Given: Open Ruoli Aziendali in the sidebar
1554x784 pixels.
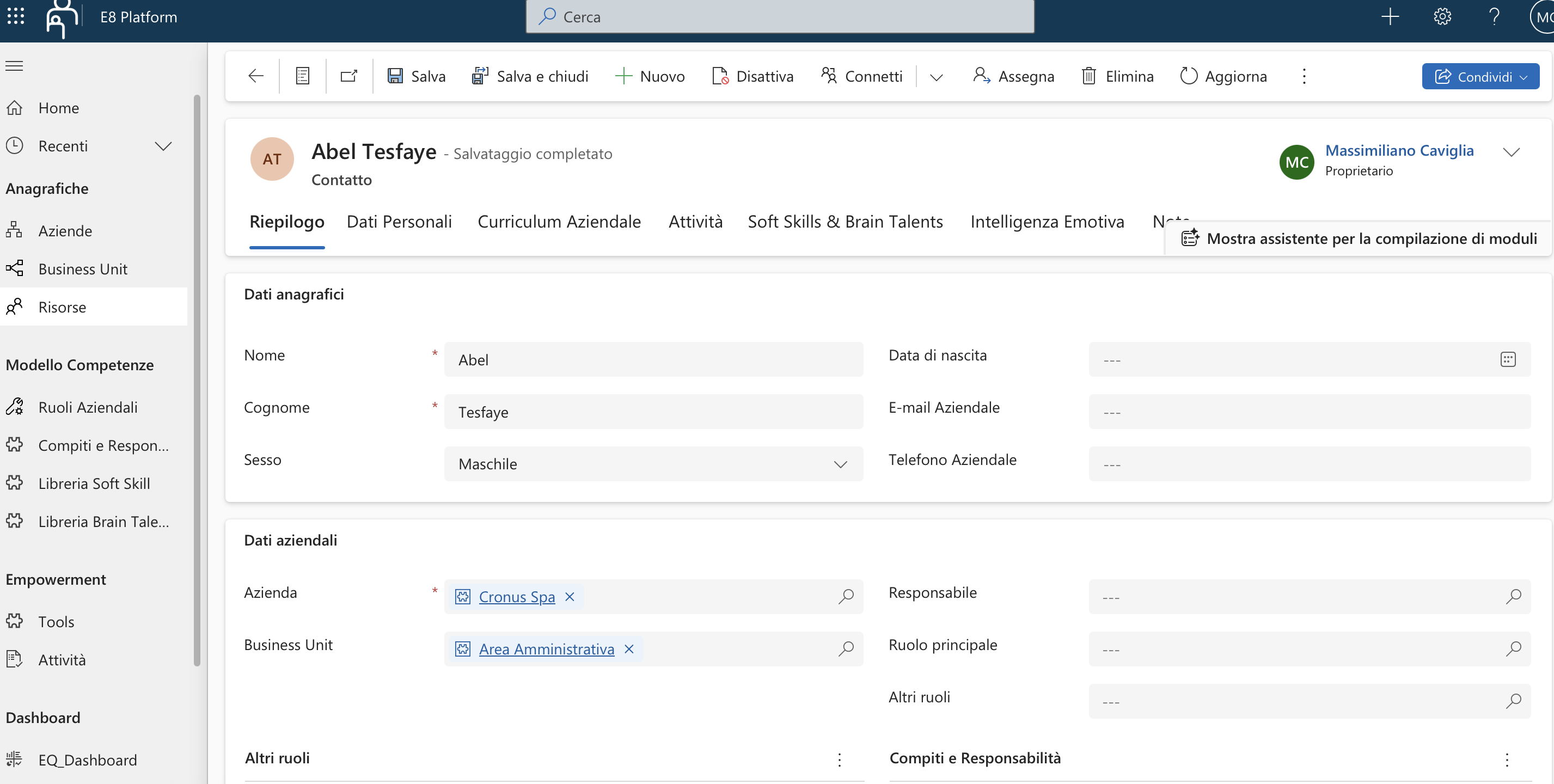Looking at the screenshot, I should pyautogui.click(x=94, y=407).
